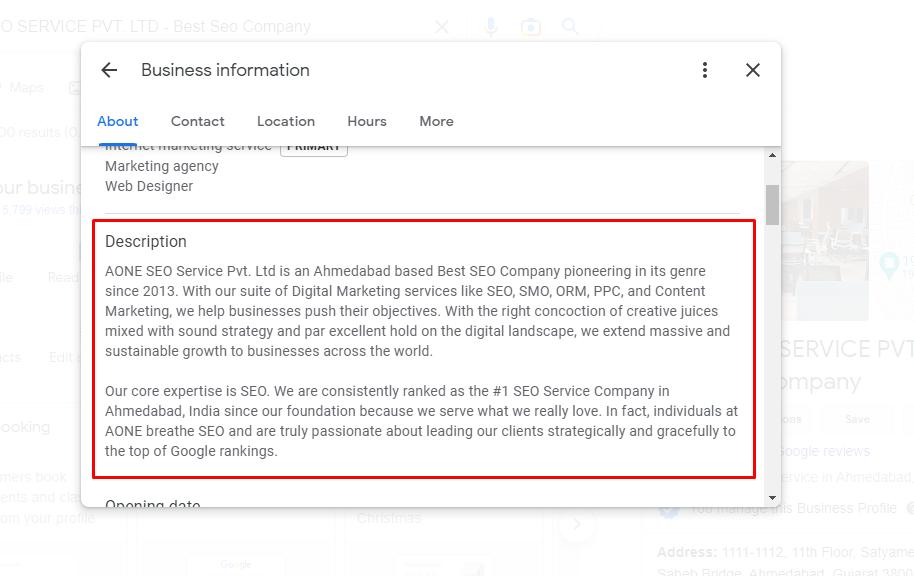Click the dialog's vertical scrollbar thumb
The height and width of the screenshot is (576, 914).
(x=772, y=205)
